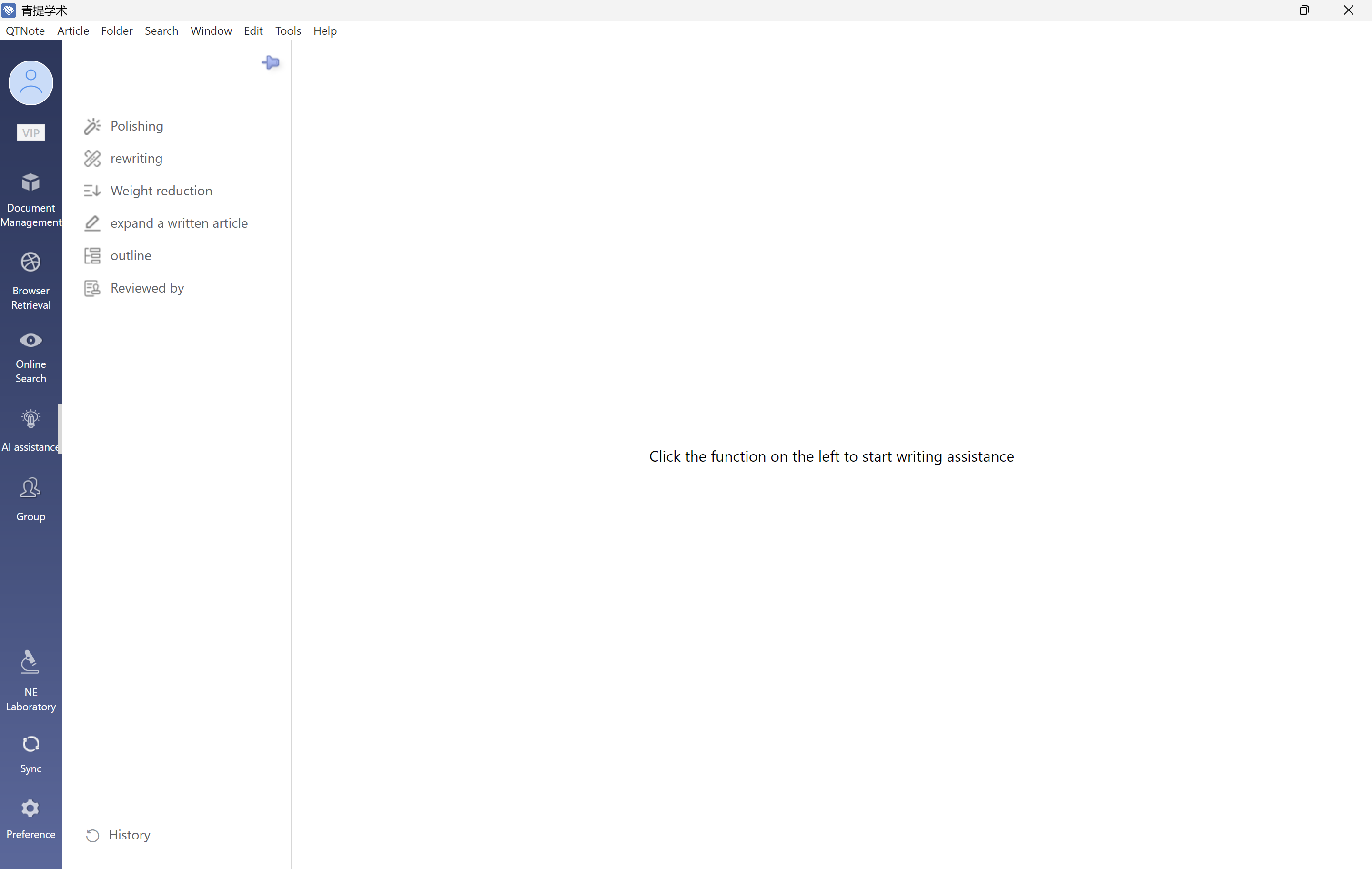Open the Window menu
1372x869 pixels.
pos(211,31)
